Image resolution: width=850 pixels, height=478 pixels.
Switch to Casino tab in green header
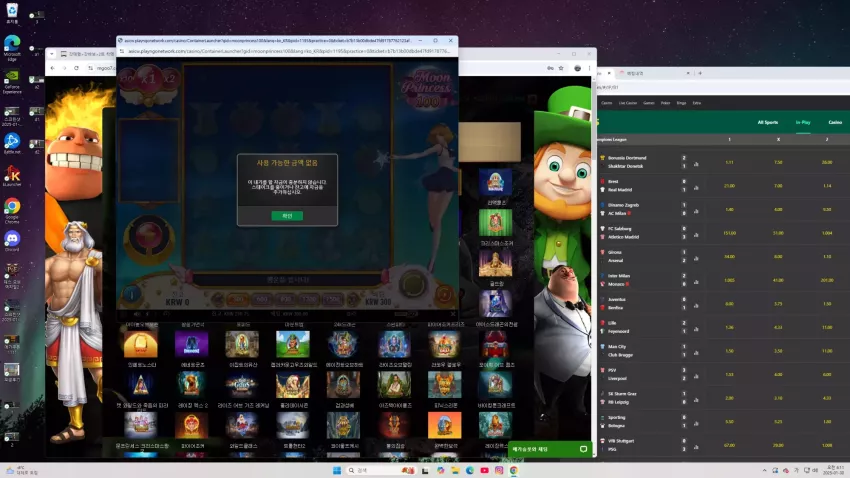click(x=835, y=122)
